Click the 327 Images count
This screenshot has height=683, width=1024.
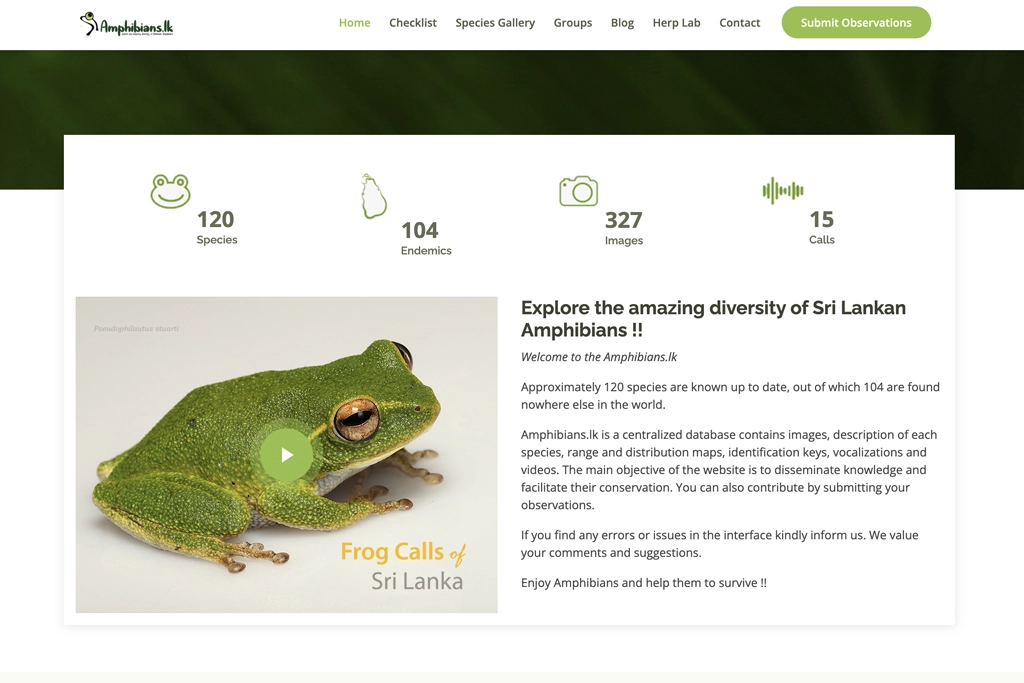pyautogui.click(x=623, y=220)
